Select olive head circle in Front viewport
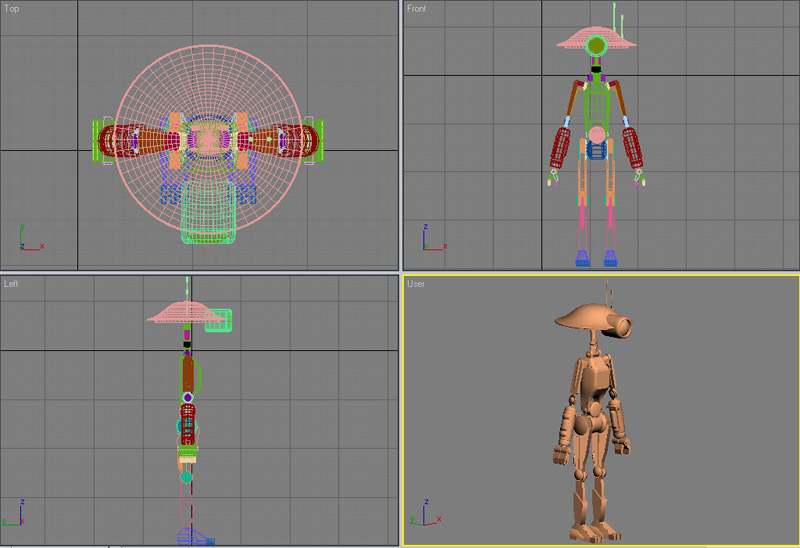The image size is (800, 548). point(596,46)
